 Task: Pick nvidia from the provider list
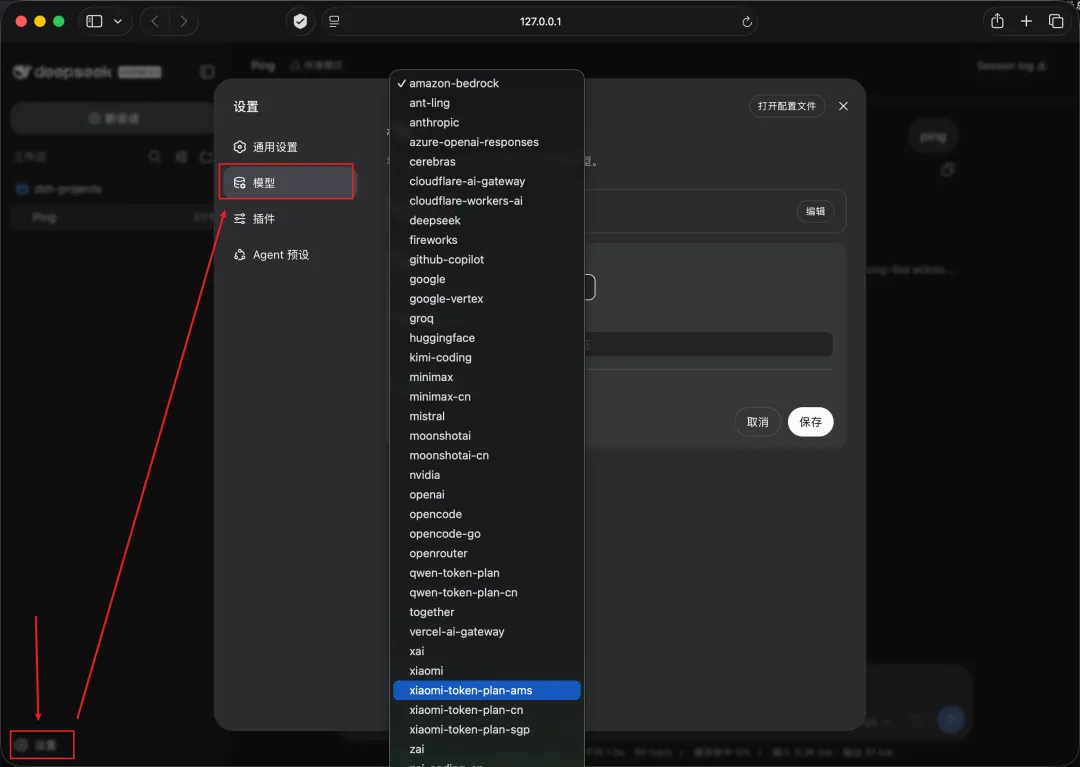coord(486,476)
